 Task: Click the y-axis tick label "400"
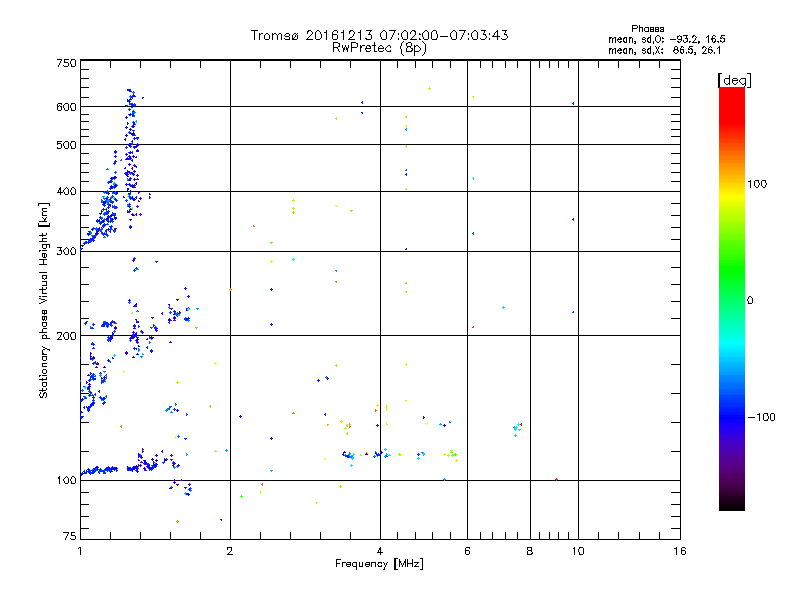pyautogui.click(x=66, y=191)
